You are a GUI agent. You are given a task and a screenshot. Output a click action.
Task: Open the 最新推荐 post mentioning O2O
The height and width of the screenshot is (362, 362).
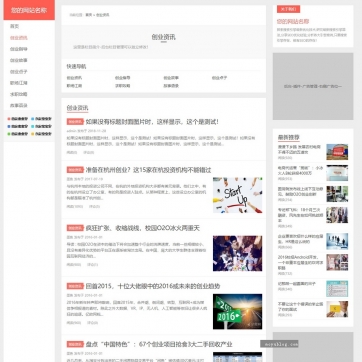[300, 191]
